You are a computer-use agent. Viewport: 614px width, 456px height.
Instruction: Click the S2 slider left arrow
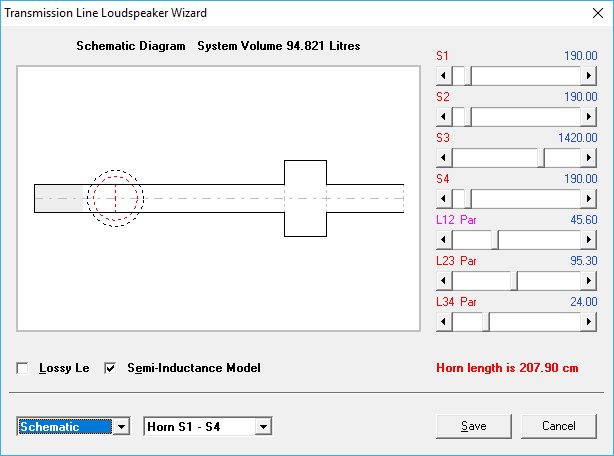coord(444,117)
